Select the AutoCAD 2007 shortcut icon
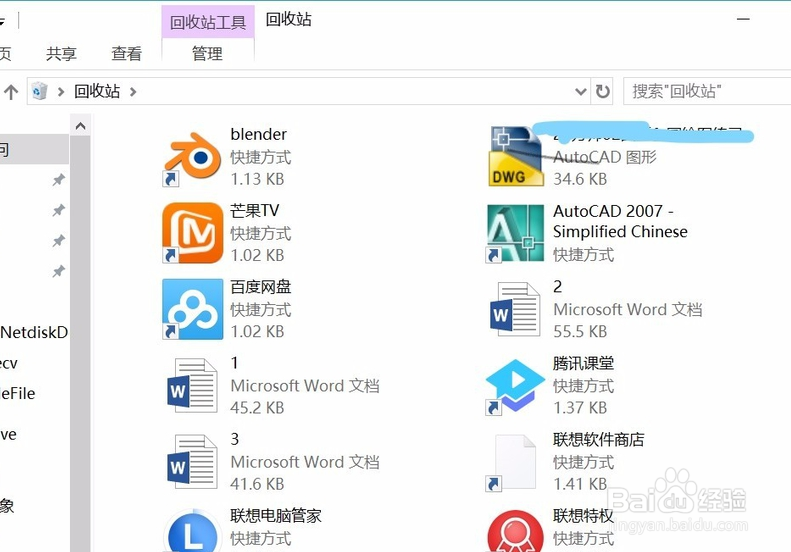Screen dimensions: 791x552 515,233
